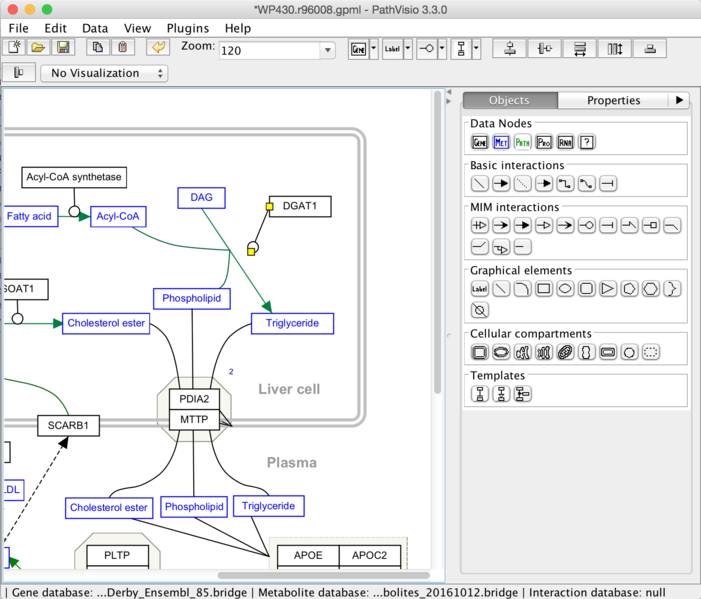Insert the Mitochondria compartment shape
This screenshot has height=599, width=701.
click(x=565, y=352)
